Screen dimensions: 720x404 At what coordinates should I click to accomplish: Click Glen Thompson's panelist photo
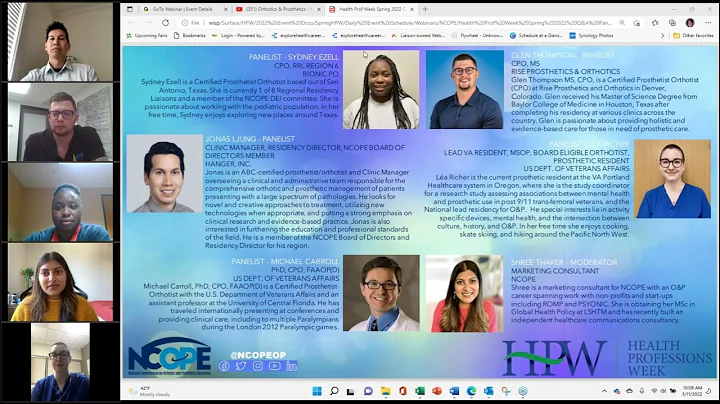click(x=465, y=90)
